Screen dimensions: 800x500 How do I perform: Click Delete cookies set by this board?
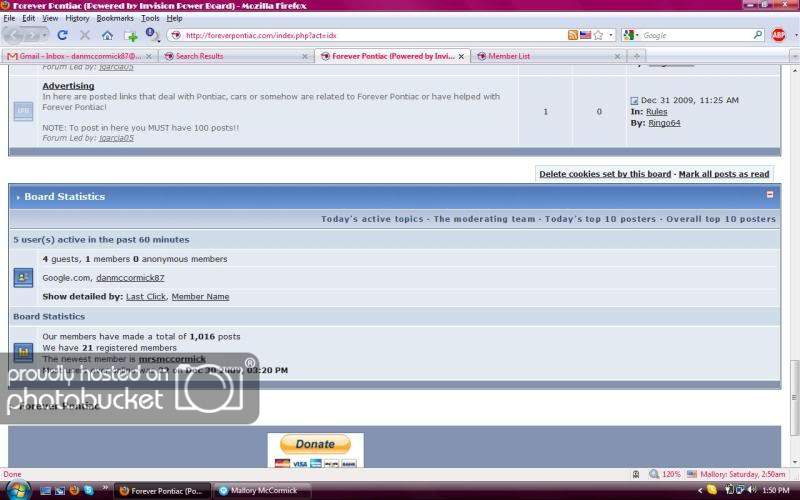pyautogui.click(x=605, y=174)
